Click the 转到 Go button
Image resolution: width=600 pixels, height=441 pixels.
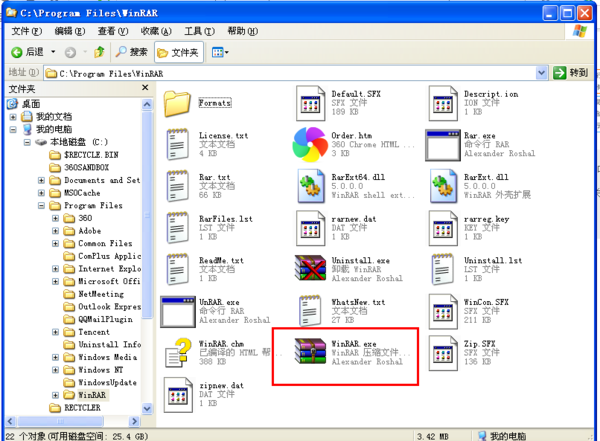(x=570, y=73)
